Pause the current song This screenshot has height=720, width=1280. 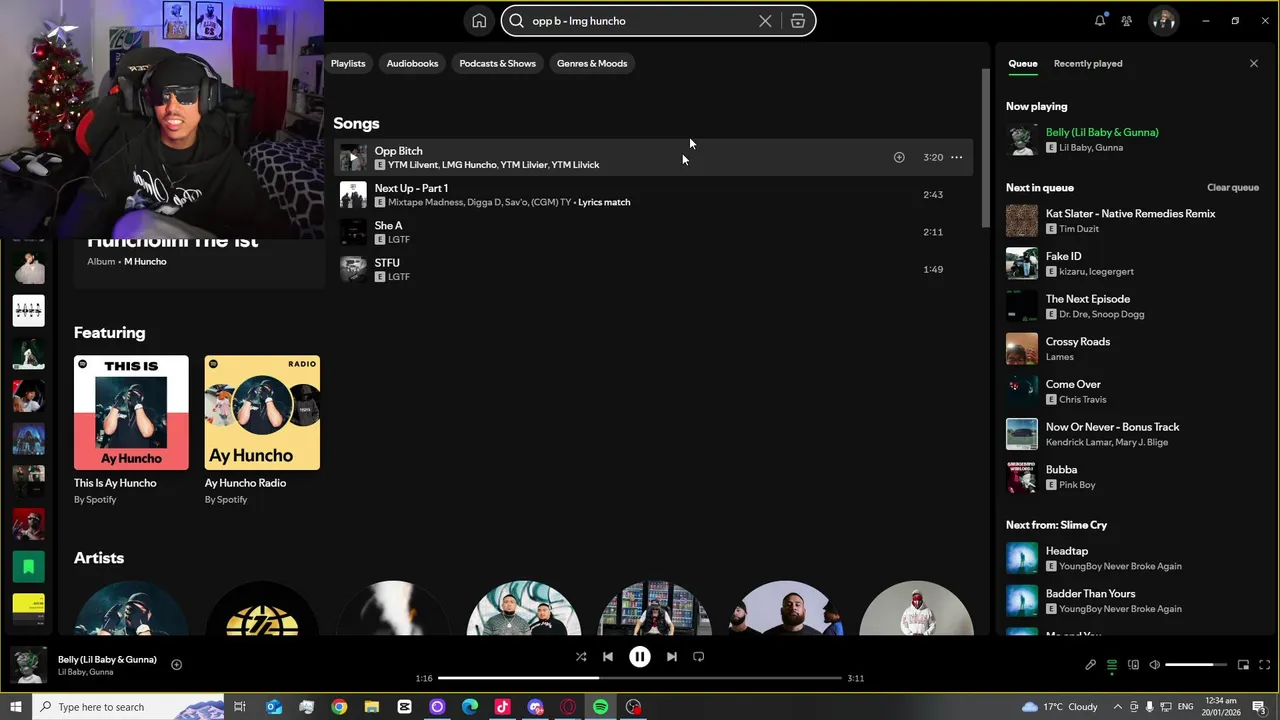click(x=639, y=657)
